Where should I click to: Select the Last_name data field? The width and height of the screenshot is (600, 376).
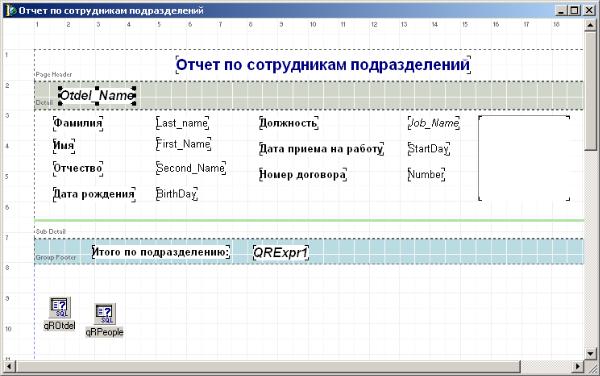click(x=183, y=123)
